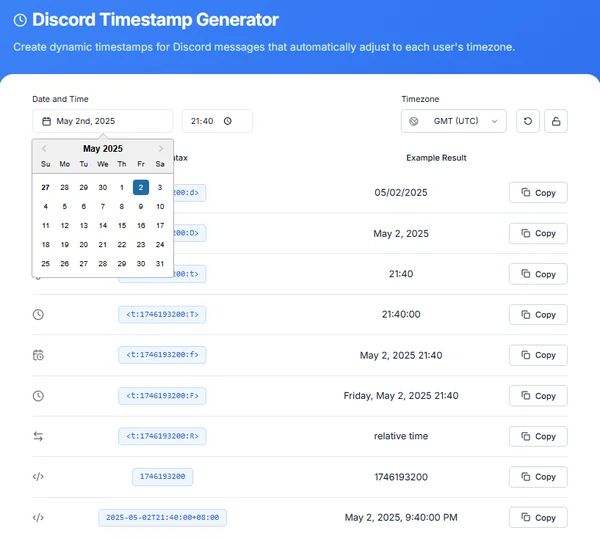
Task: Click the 05/02/2025 example result
Action: 401,192
